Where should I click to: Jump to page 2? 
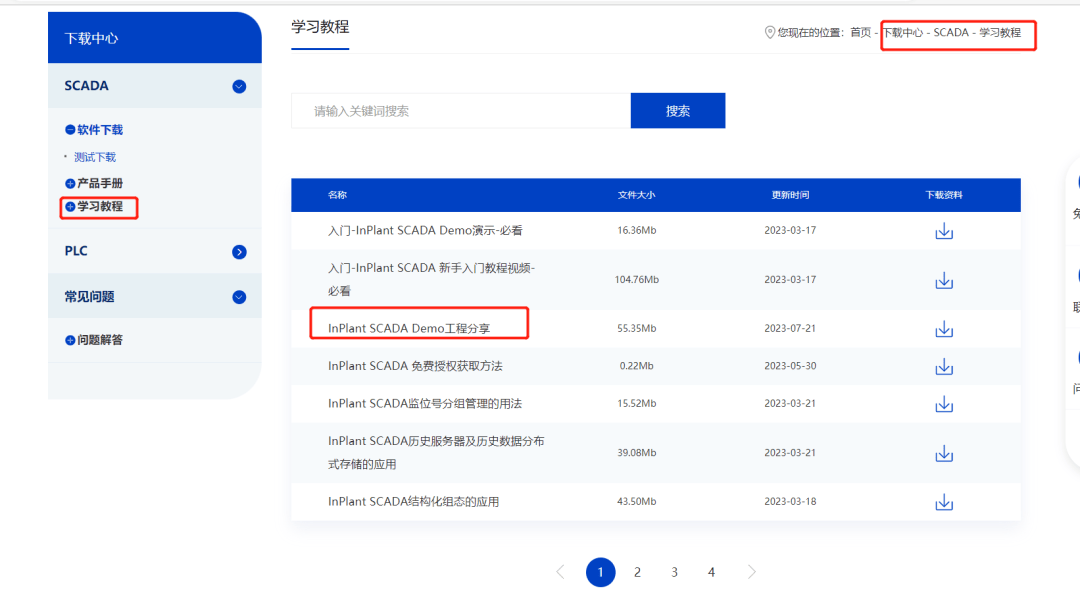pos(637,572)
